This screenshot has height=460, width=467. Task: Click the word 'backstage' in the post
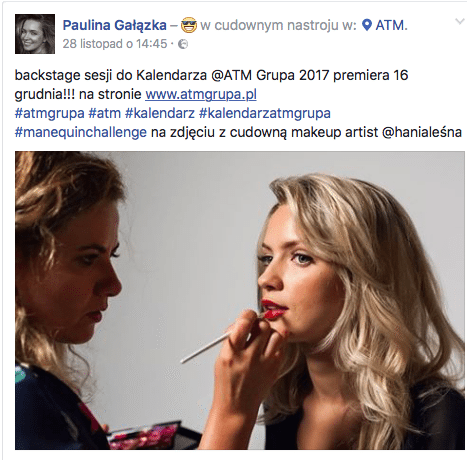click(x=47, y=75)
